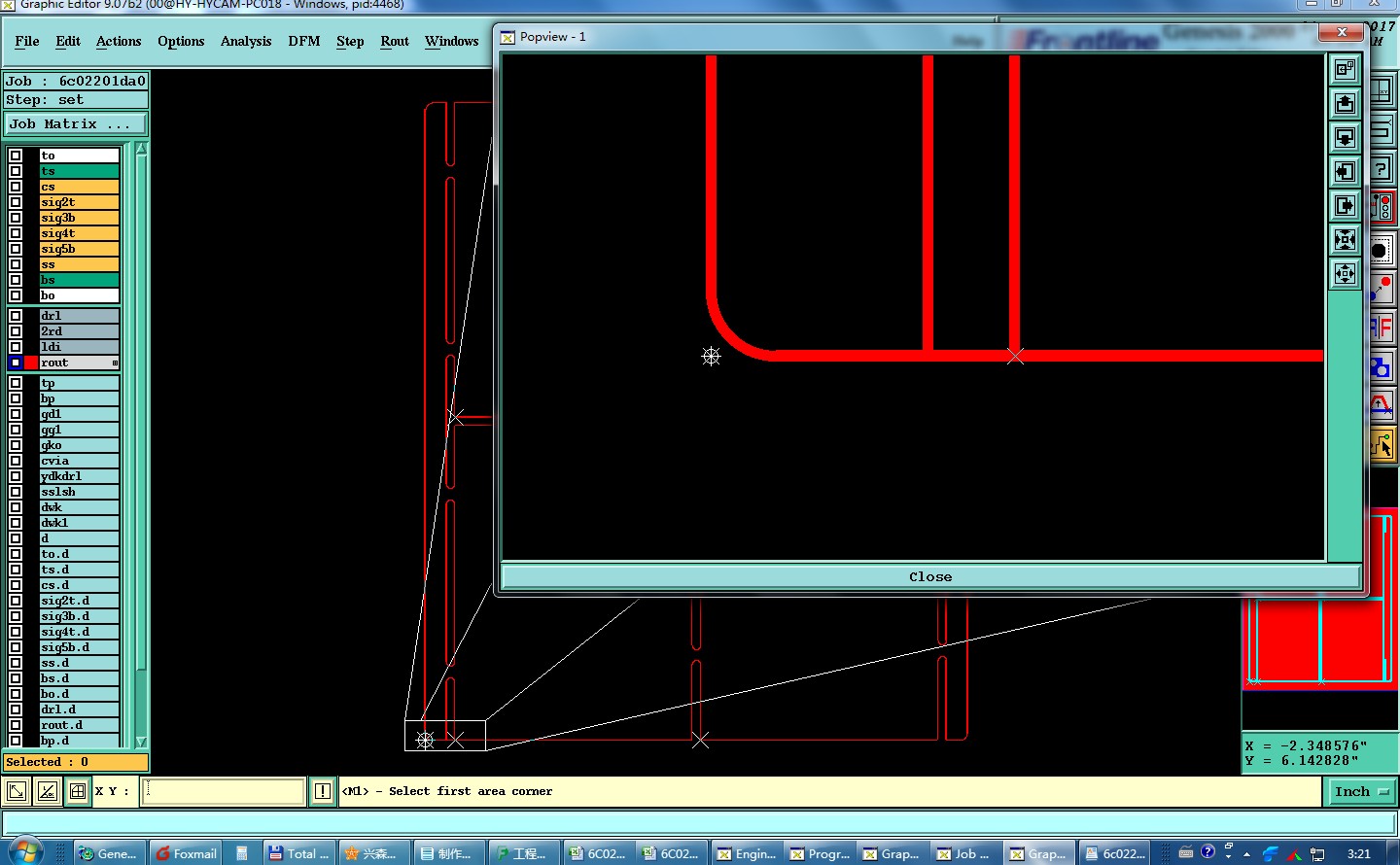Click the layer list scroll-down arrow
The width and height of the screenshot is (1400, 865).
pos(141,742)
